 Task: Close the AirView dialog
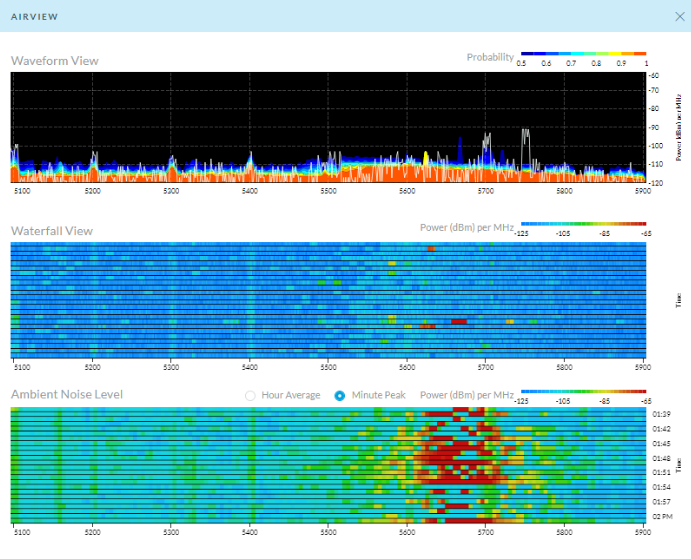point(680,17)
